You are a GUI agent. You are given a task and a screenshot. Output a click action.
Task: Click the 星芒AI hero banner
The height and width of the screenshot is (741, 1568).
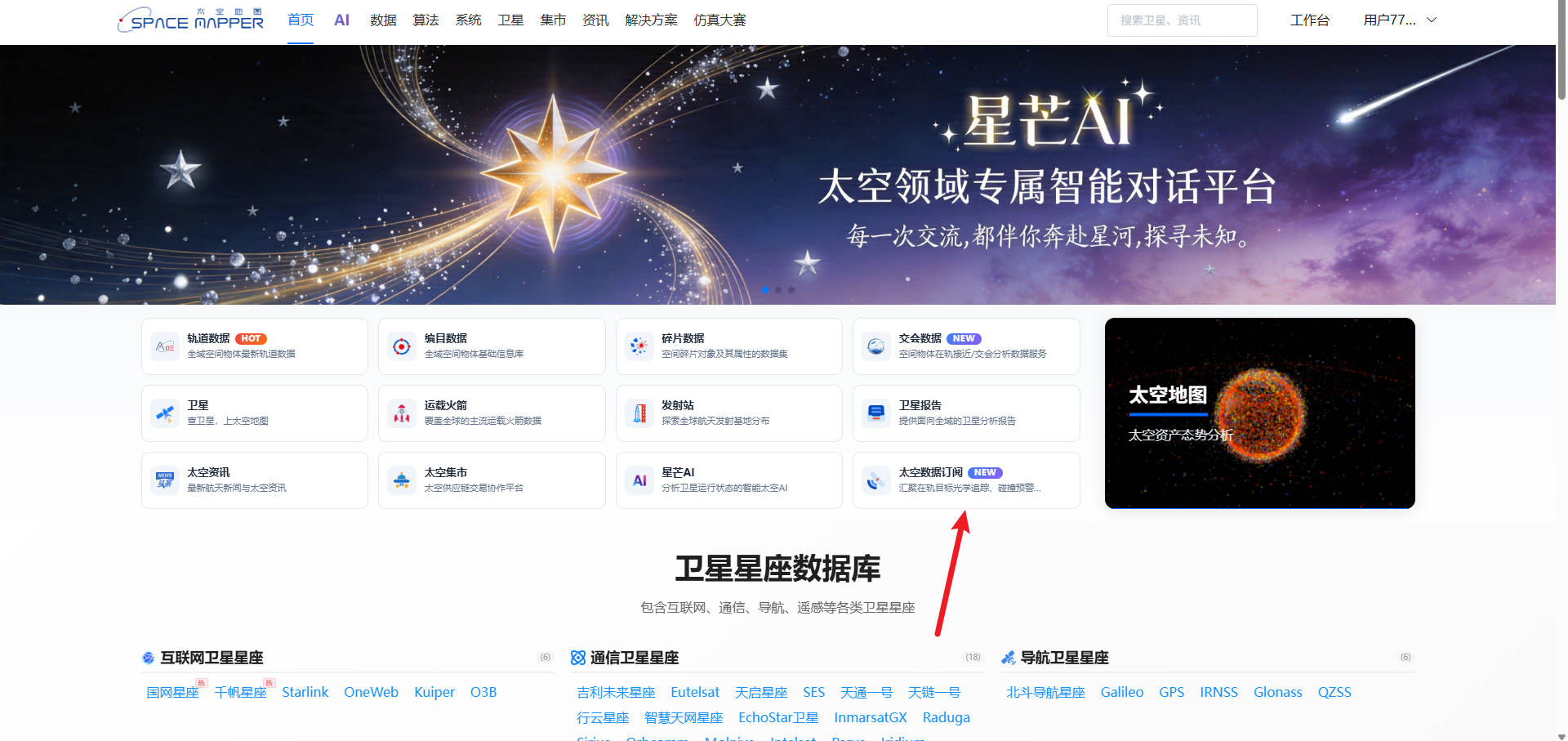(x=777, y=175)
